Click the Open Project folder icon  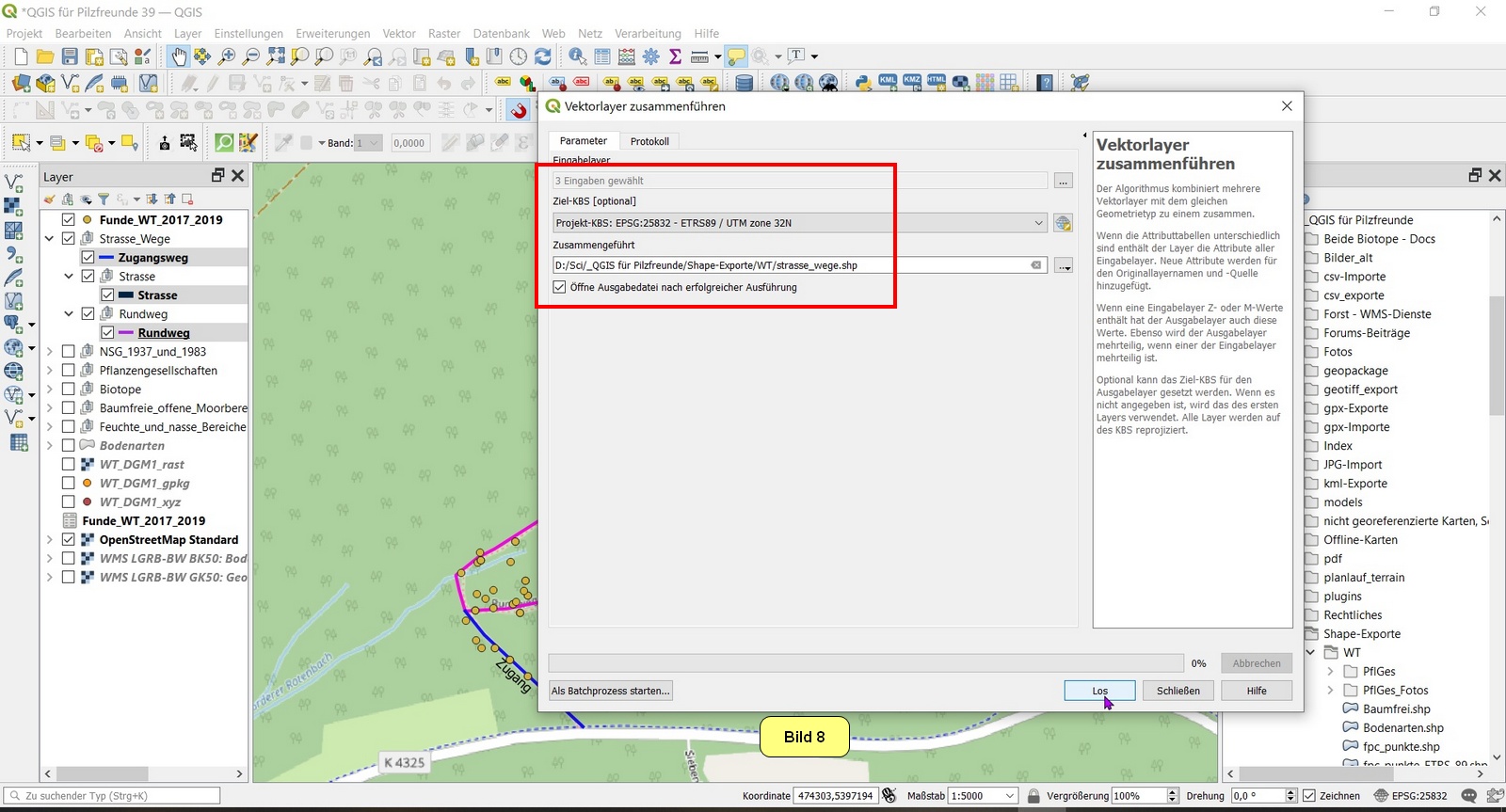45,57
